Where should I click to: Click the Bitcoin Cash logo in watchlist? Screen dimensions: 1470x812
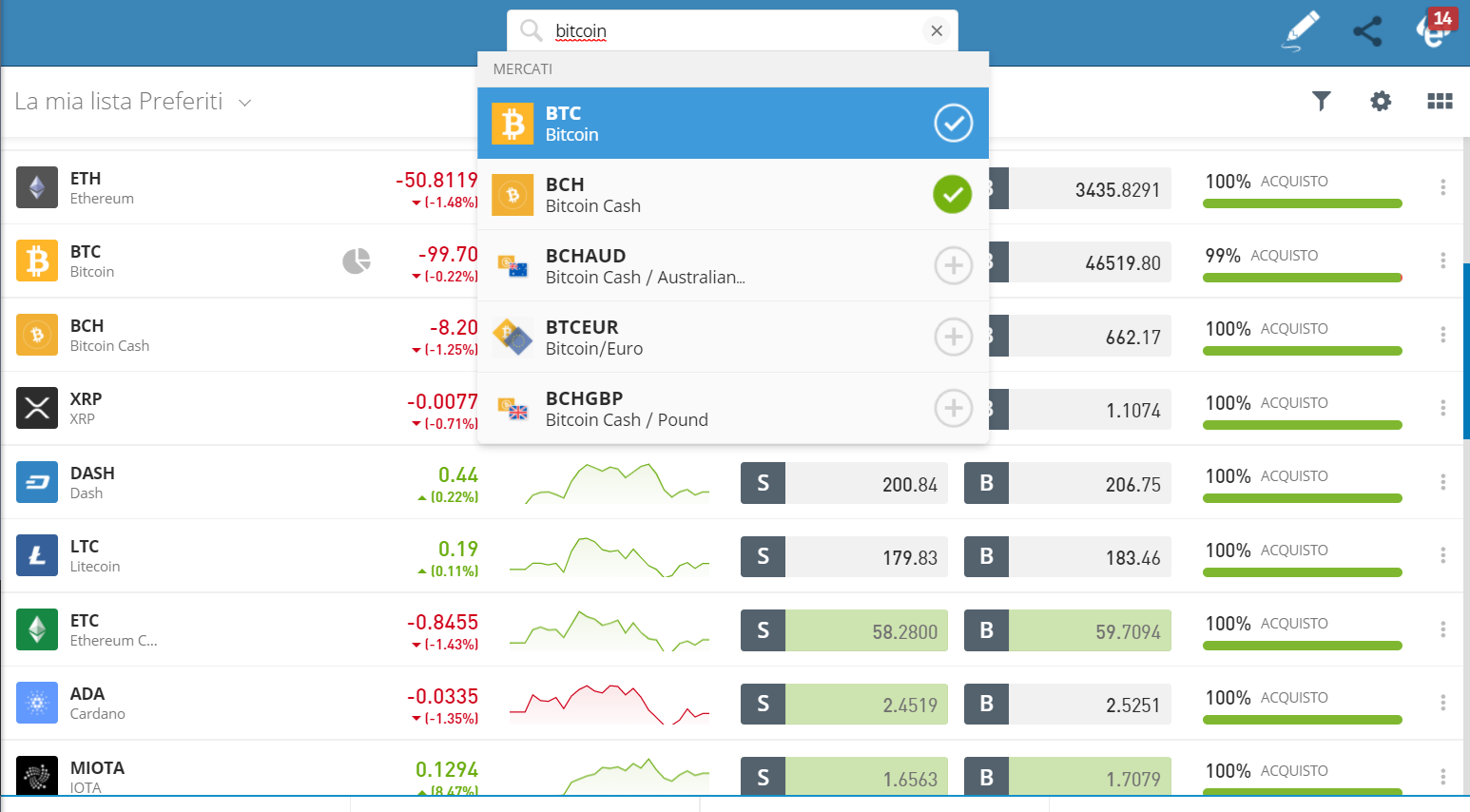pos(37,335)
